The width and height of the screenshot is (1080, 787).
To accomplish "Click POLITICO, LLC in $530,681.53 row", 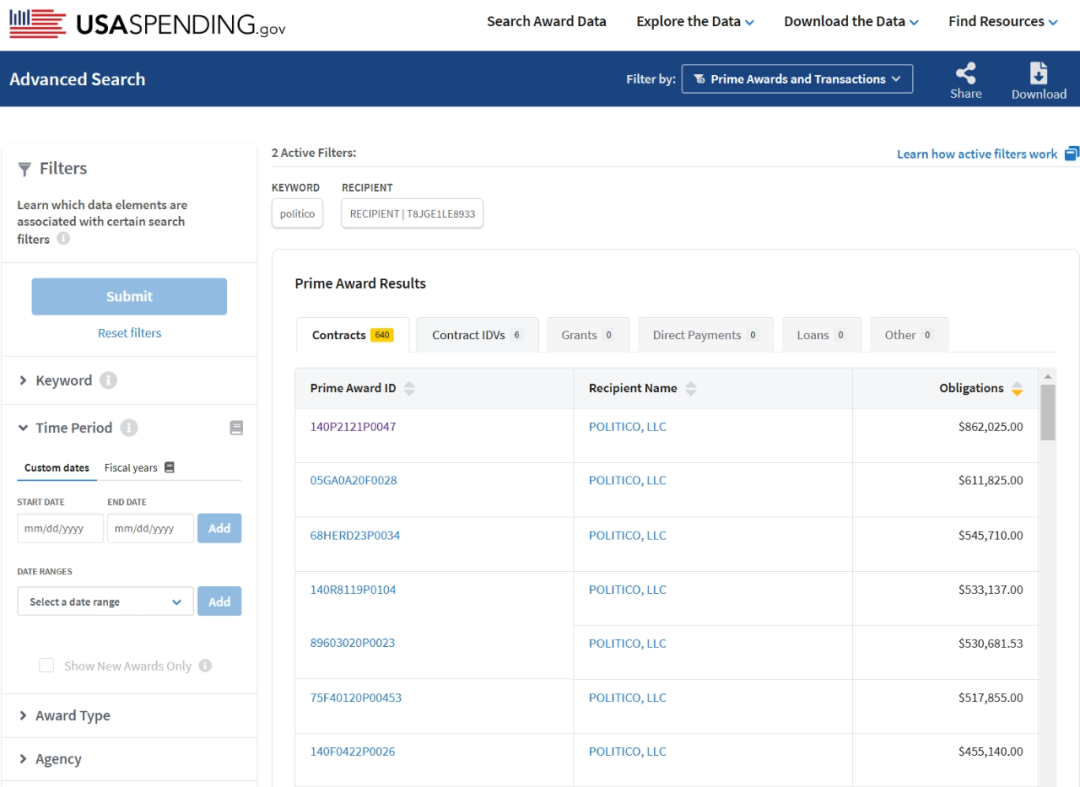I will (627, 643).
